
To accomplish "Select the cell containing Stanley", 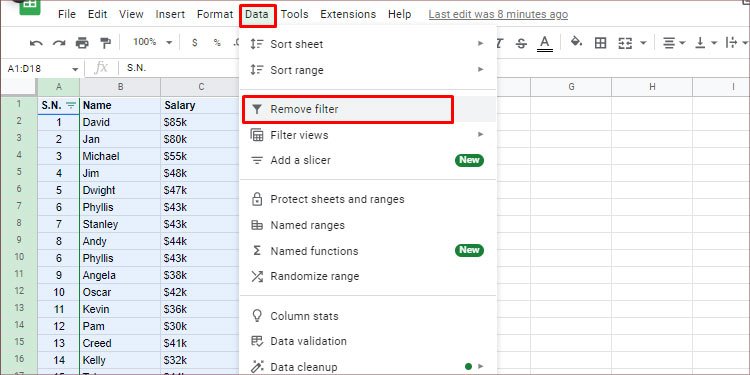I will 120,224.
